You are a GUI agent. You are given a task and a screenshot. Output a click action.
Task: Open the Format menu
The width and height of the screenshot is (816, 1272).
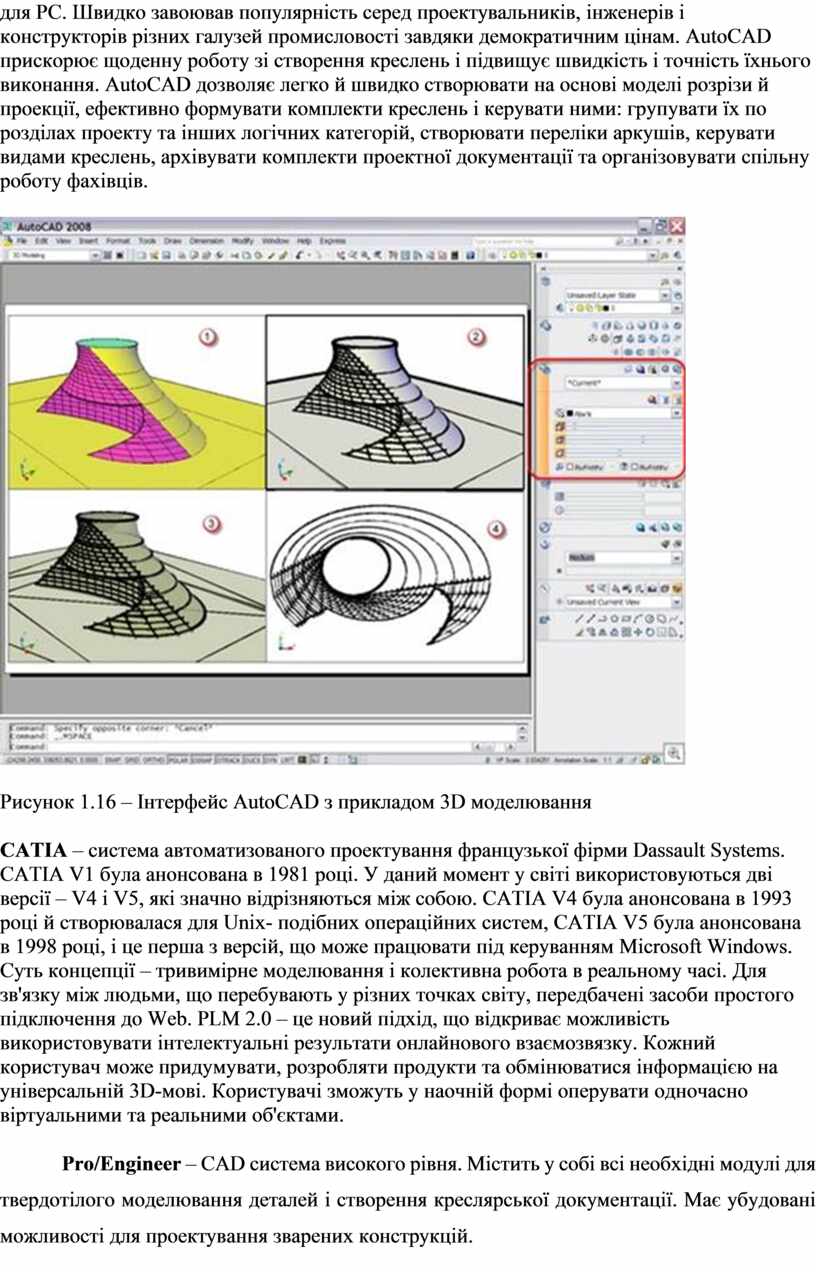click(x=118, y=240)
